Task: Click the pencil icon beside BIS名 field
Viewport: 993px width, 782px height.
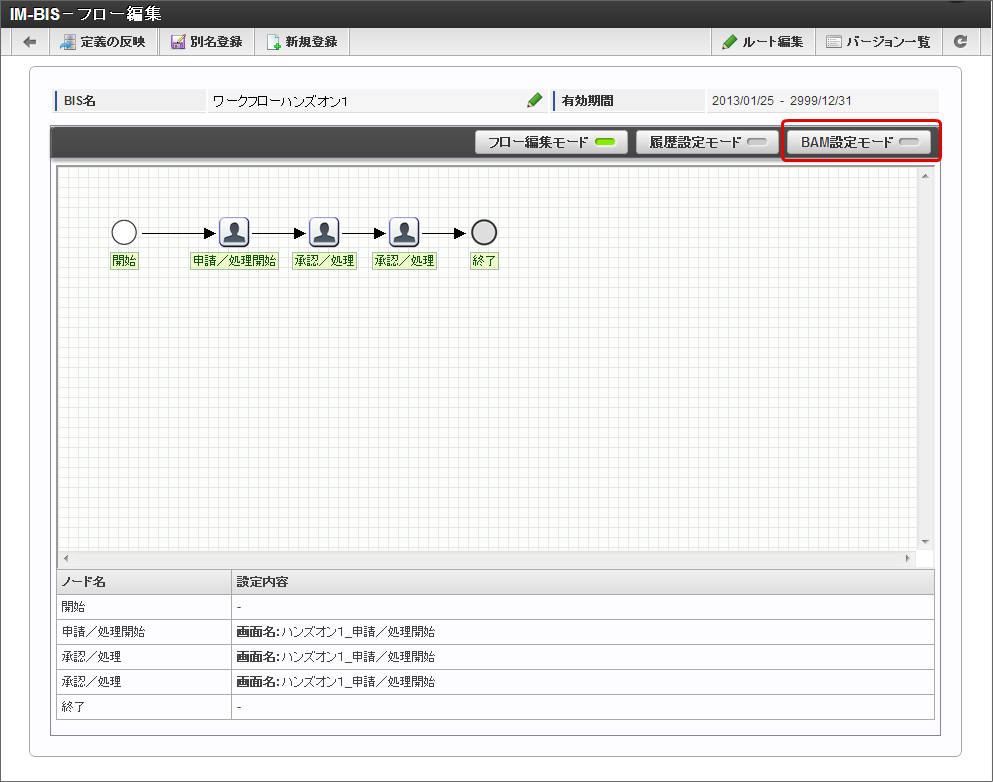Action: click(535, 100)
